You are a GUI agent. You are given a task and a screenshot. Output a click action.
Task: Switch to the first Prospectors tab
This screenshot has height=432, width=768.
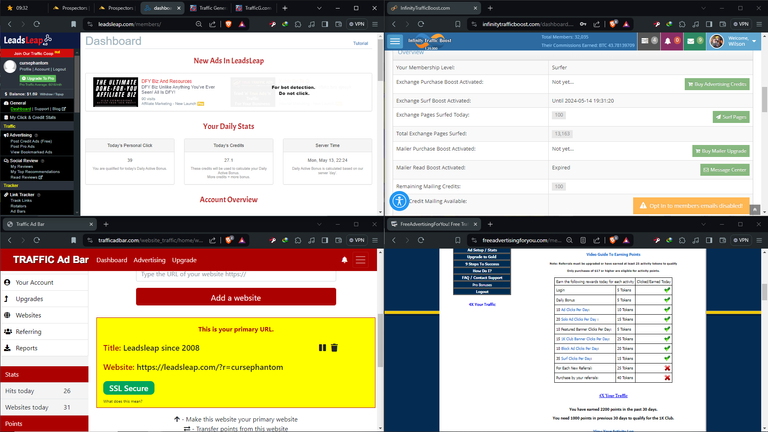71,8
